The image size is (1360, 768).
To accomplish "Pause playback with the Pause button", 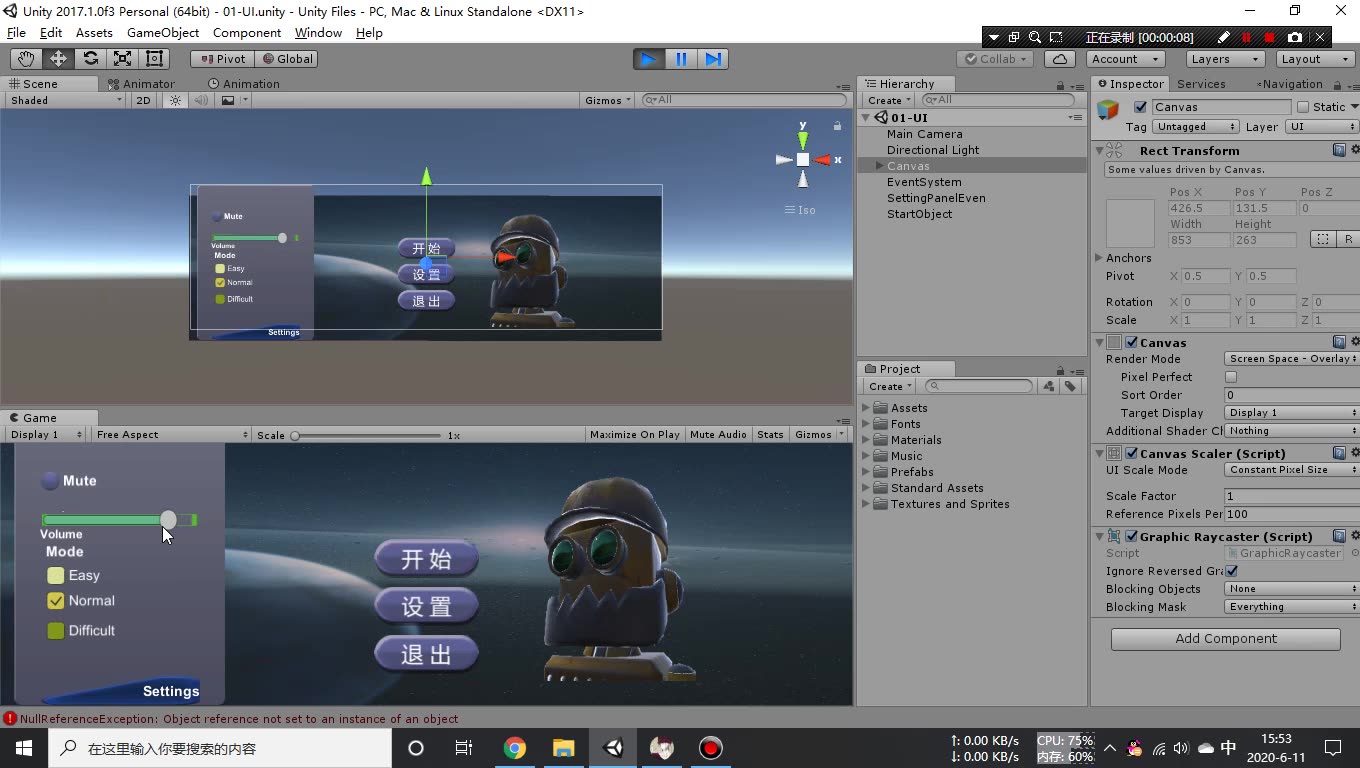I will (680, 59).
